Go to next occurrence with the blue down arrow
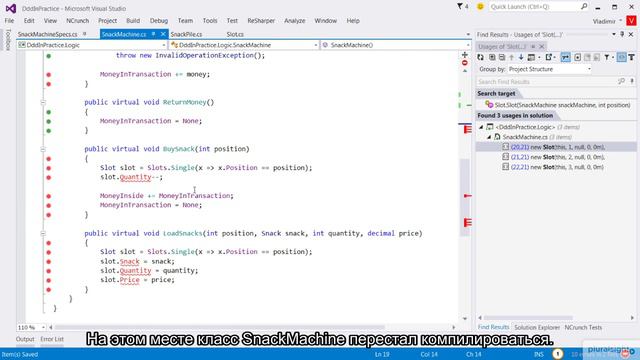This screenshot has width=640, height=360. point(521,58)
